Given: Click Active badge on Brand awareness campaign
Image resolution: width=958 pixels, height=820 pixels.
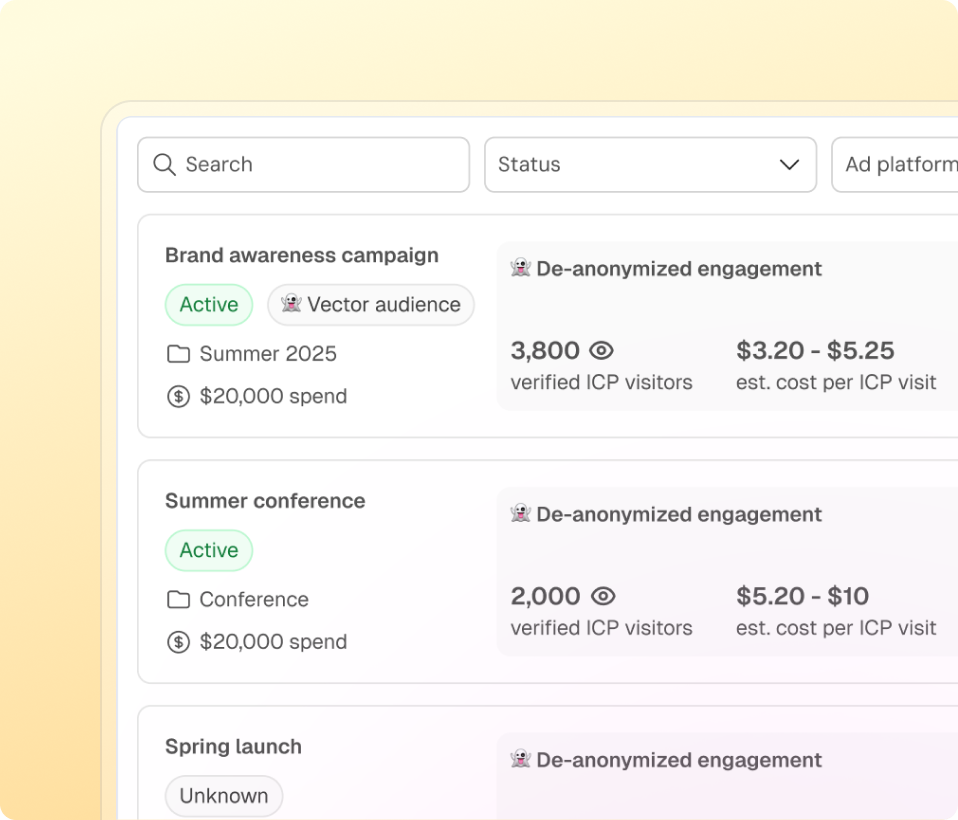Looking at the screenshot, I should coord(209,304).
